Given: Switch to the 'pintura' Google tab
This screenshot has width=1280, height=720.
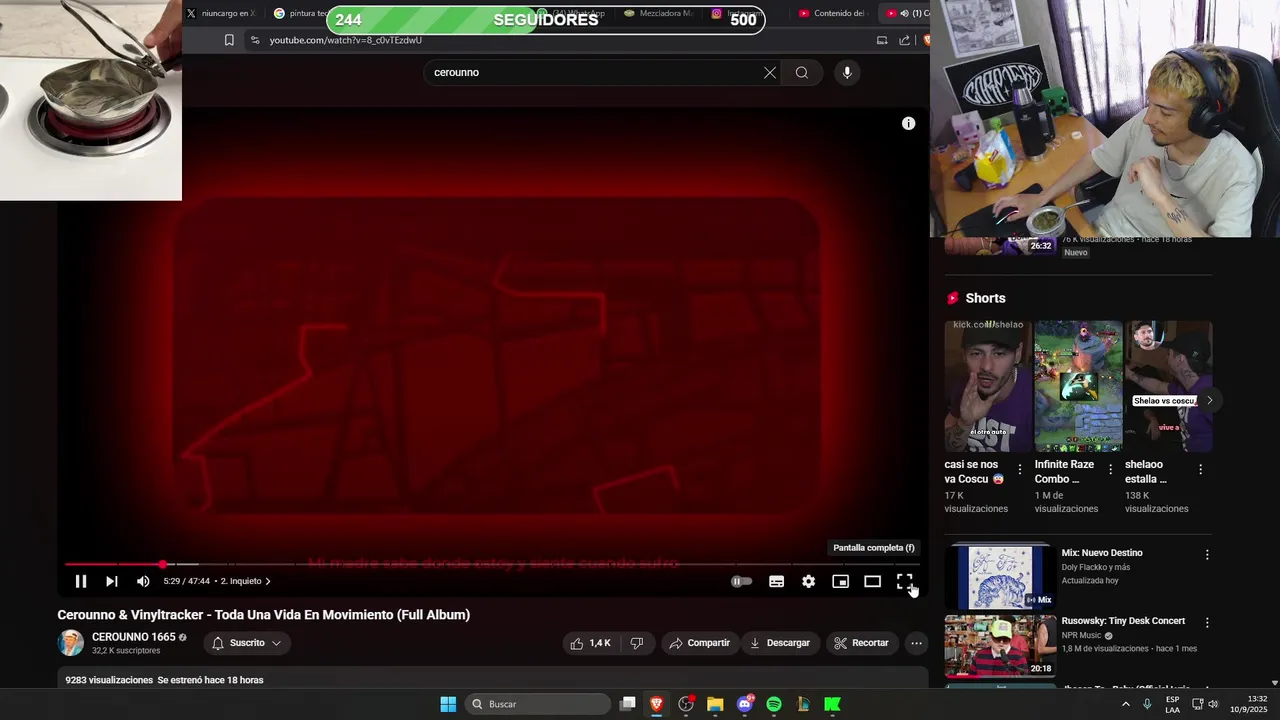Looking at the screenshot, I should point(300,13).
